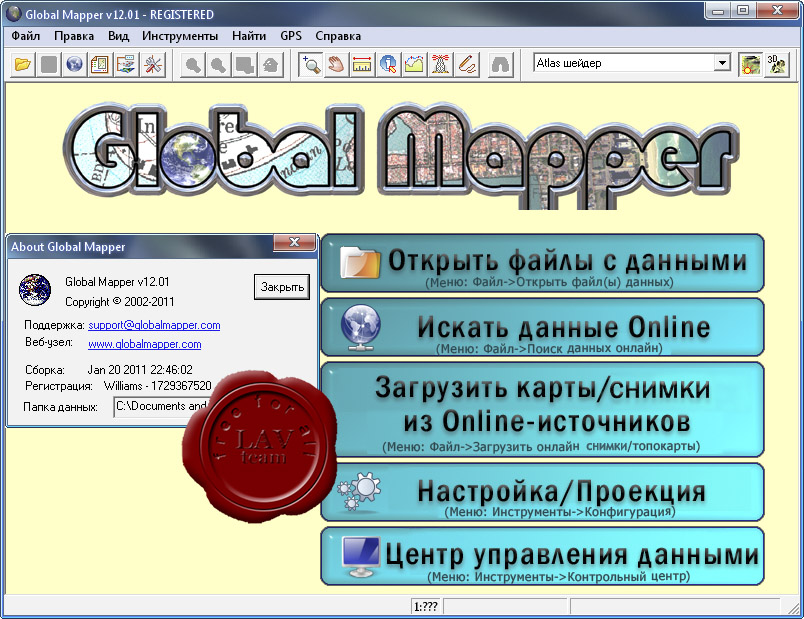Toggle hill shading icon right of shader dropdown
This screenshot has width=804, height=619.
[751, 65]
